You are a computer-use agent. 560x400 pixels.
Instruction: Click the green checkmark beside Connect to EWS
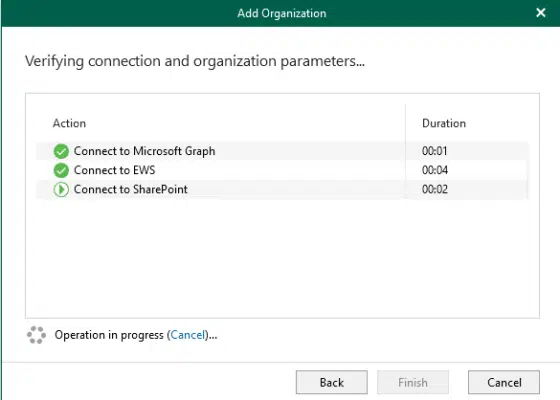[x=61, y=170]
